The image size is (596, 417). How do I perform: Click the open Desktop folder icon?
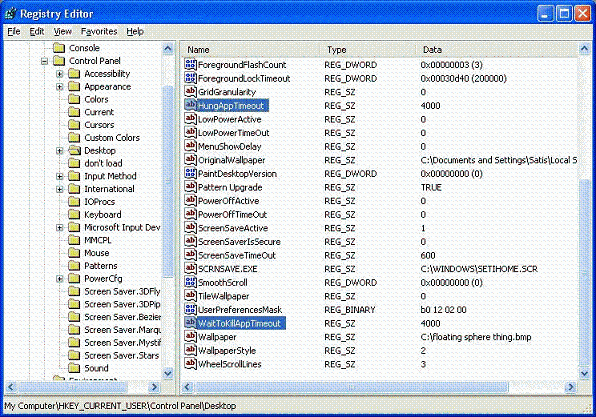coord(74,151)
